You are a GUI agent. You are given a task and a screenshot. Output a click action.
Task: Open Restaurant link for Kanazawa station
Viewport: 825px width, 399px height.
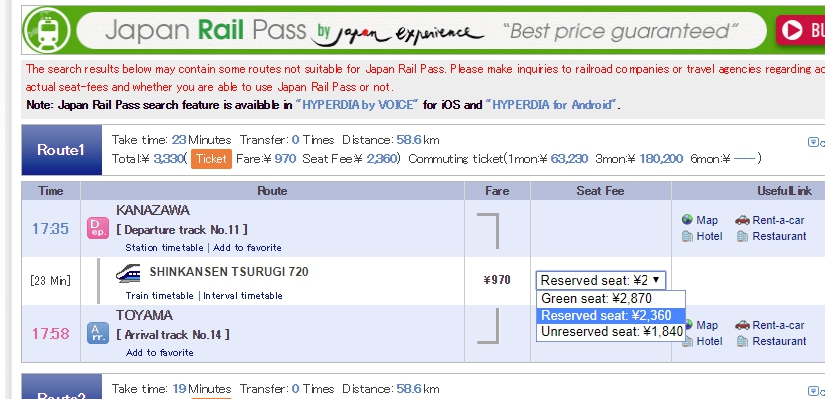coord(771,236)
